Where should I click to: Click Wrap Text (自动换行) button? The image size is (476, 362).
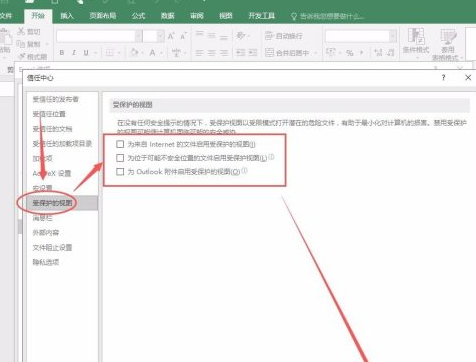coord(284,36)
